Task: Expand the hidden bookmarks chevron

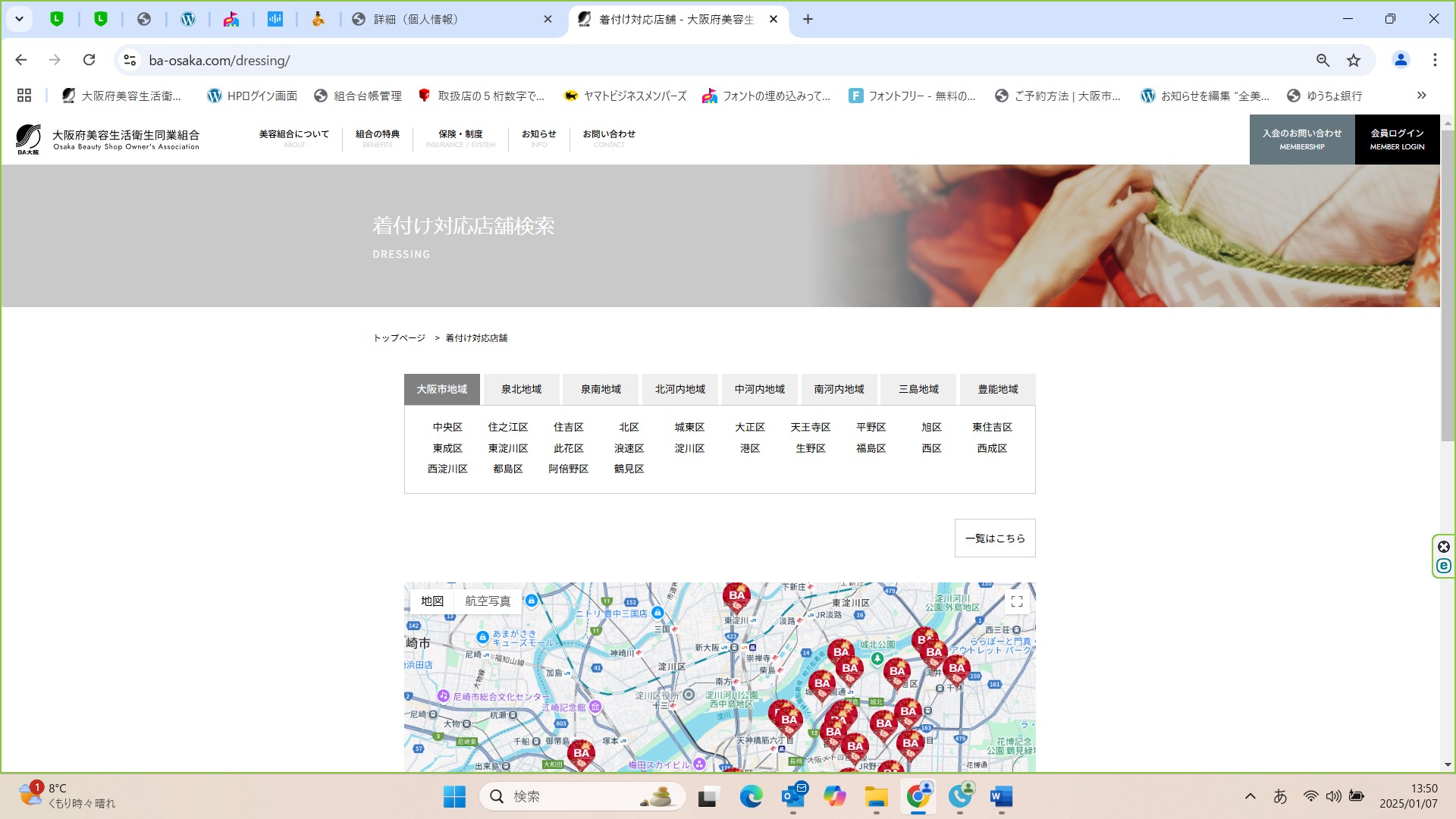Action: click(1421, 96)
